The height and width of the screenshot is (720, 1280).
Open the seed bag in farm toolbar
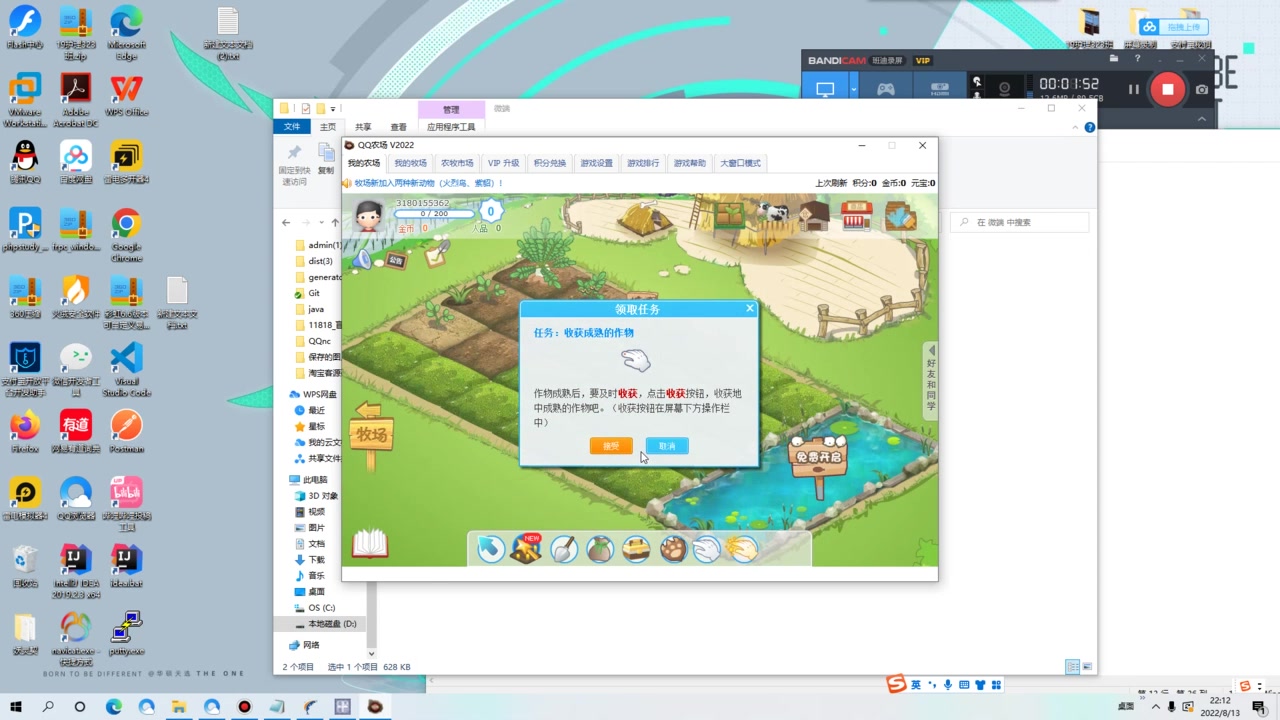[x=600, y=549]
